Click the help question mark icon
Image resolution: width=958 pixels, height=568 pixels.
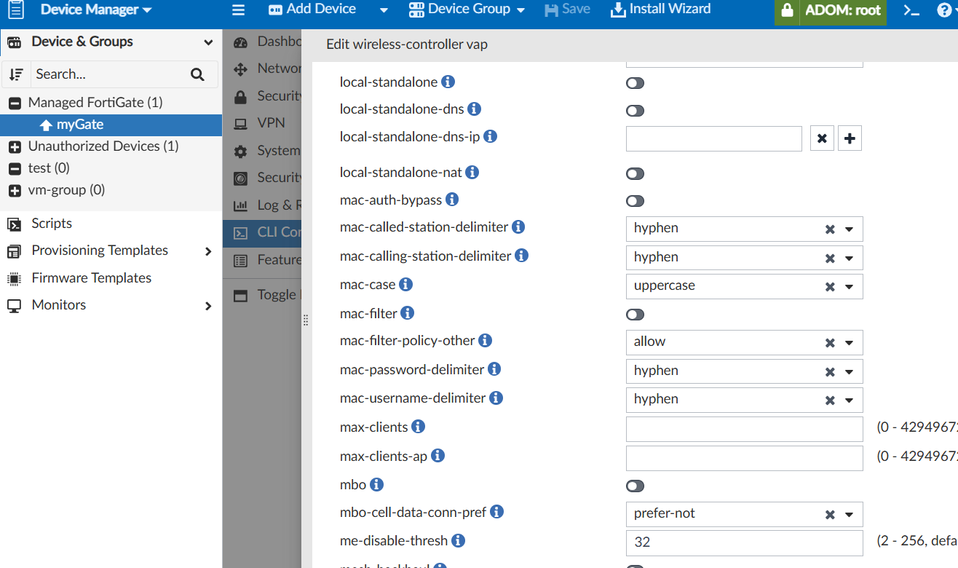[x=944, y=10]
